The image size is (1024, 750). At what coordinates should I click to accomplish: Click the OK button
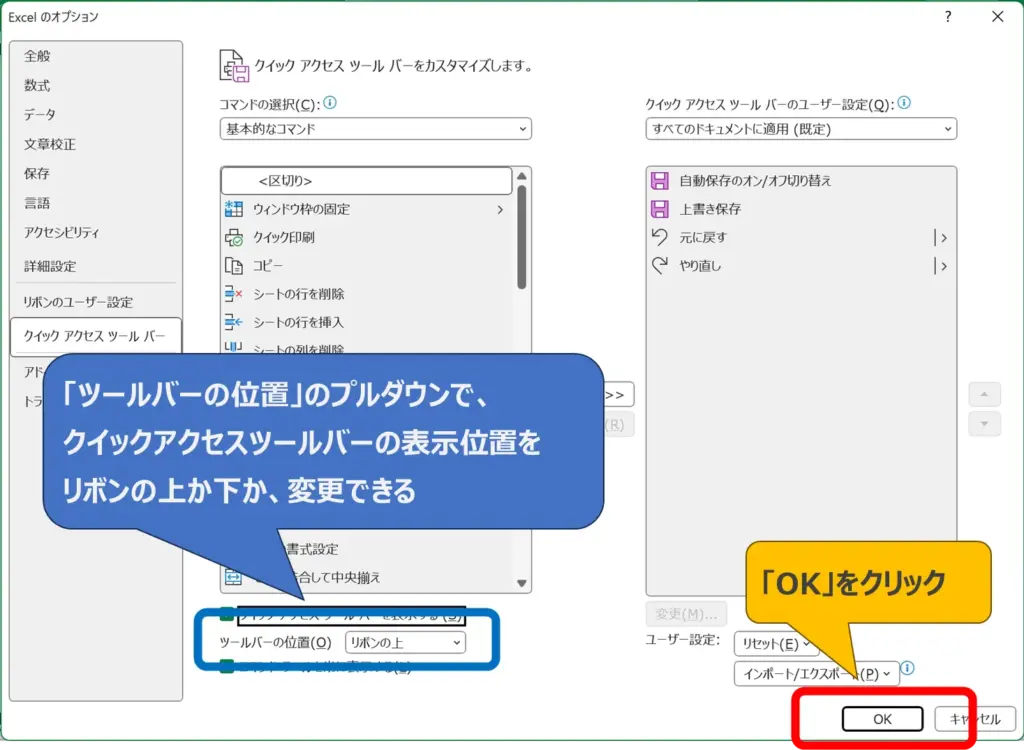[881, 719]
